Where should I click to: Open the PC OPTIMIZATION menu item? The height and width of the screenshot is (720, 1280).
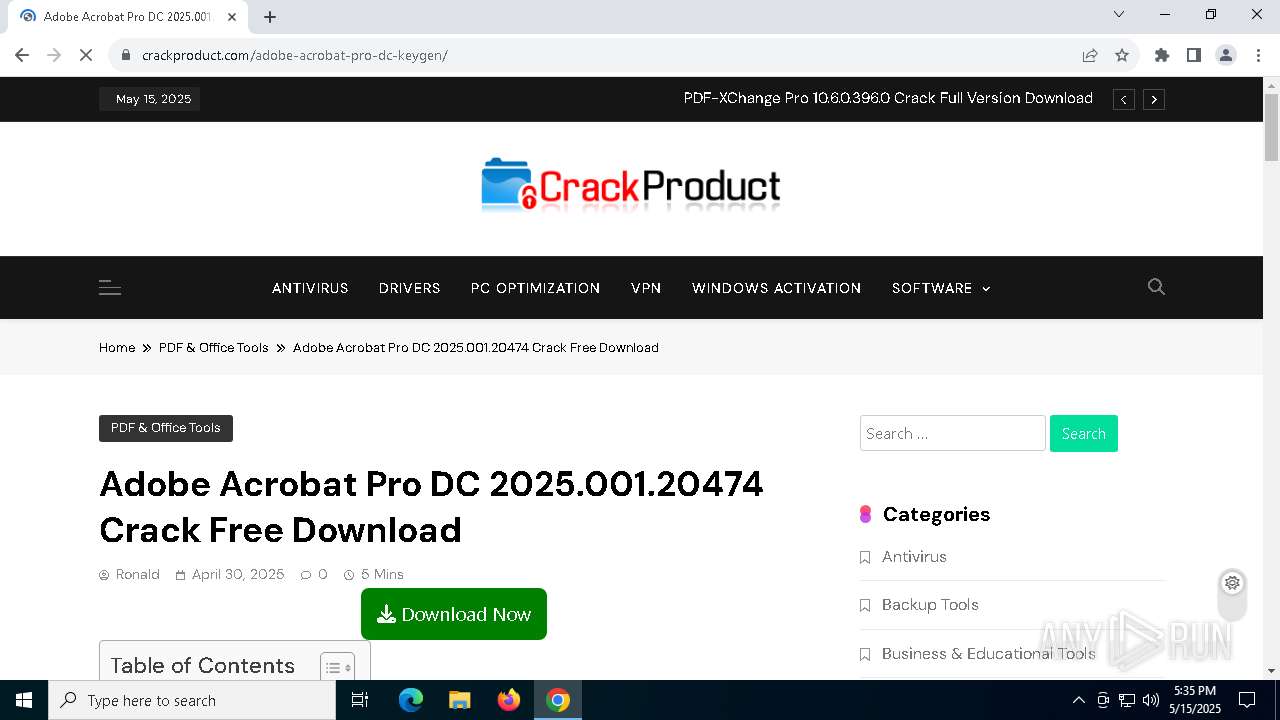tap(536, 288)
